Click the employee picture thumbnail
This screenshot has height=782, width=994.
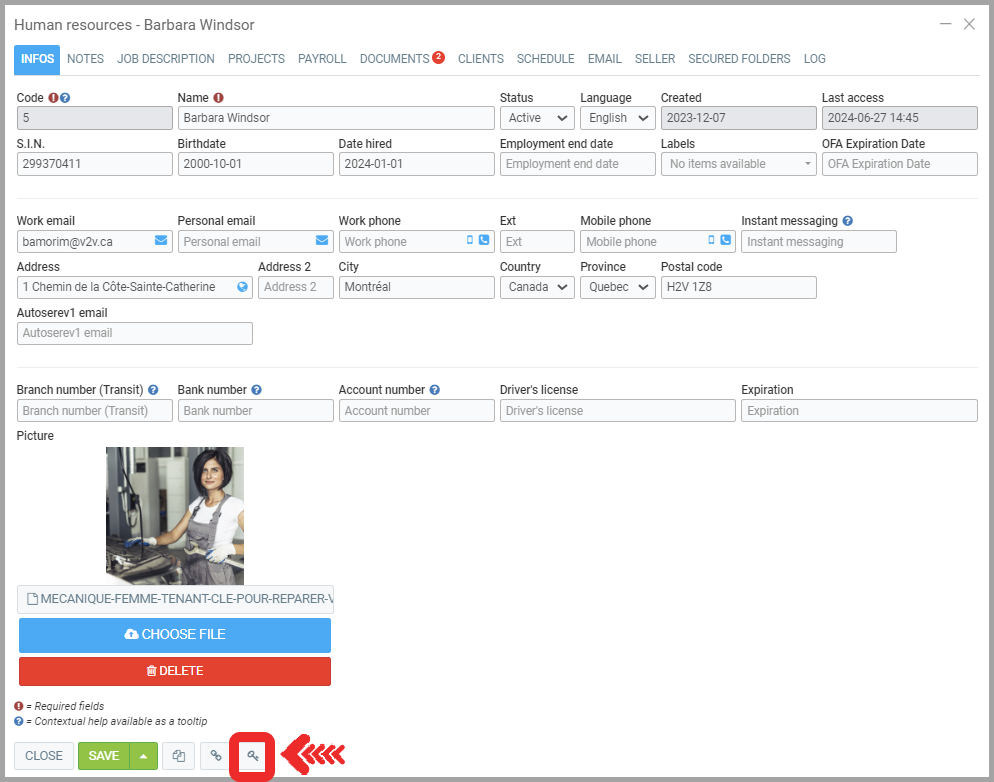pyautogui.click(x=175, y=516)
